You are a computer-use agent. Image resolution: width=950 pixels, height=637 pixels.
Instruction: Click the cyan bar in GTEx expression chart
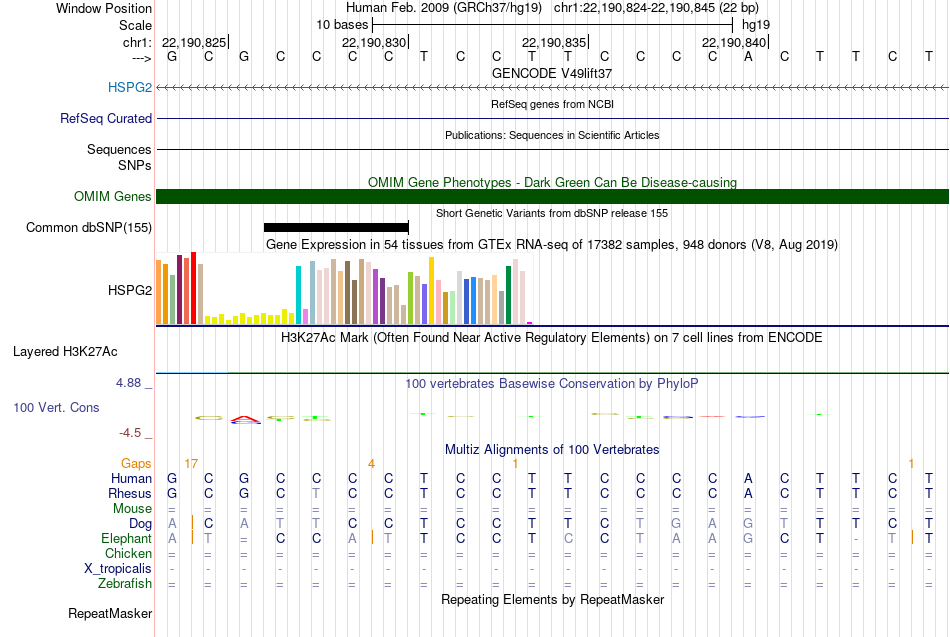299,295
